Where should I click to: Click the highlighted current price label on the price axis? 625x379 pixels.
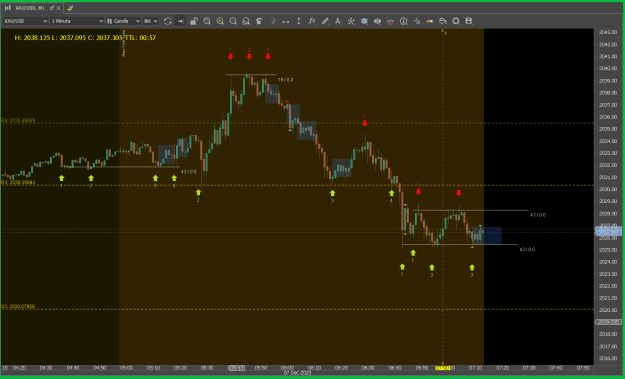click(608, 231)
